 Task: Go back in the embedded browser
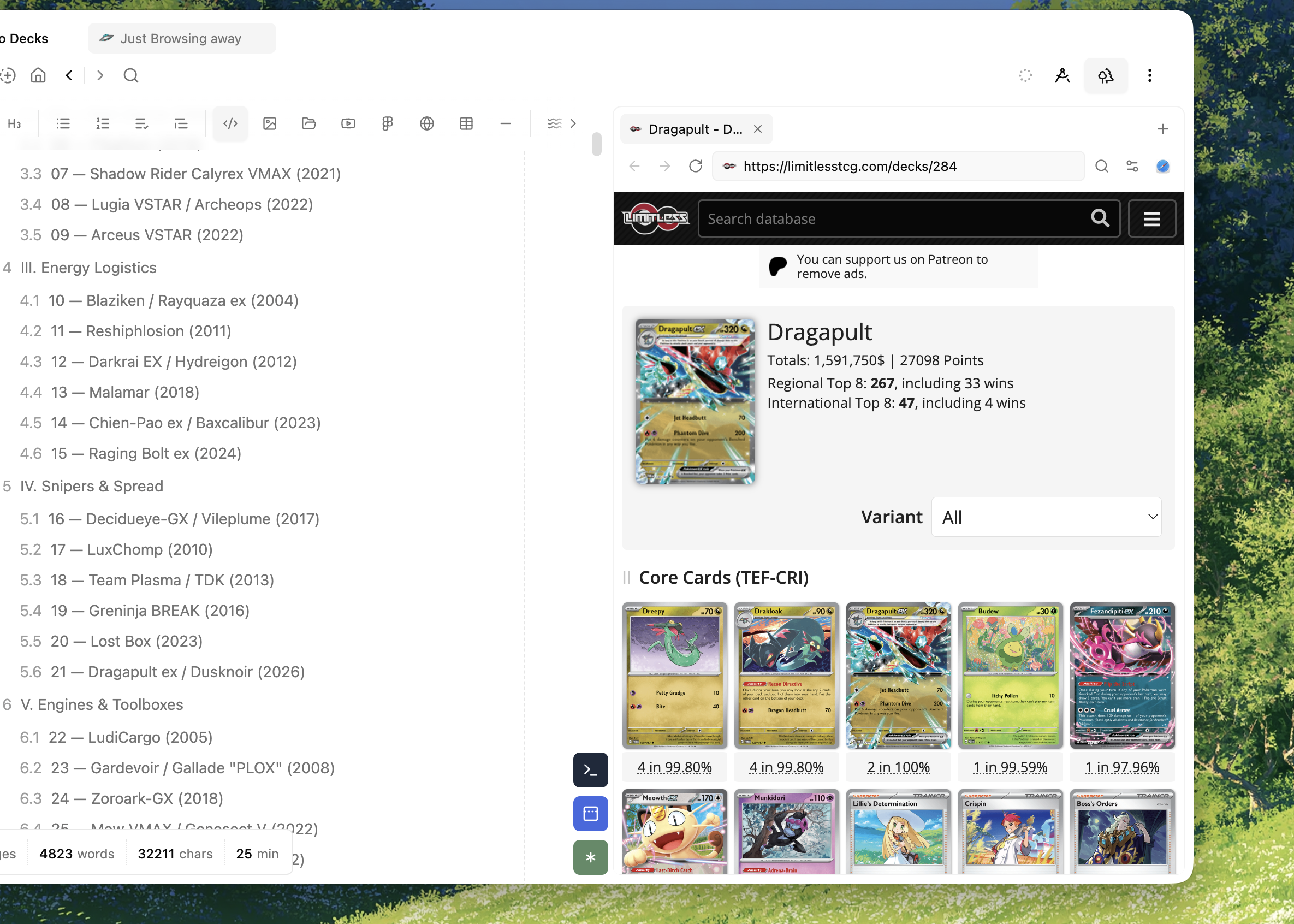pos(634,166)
